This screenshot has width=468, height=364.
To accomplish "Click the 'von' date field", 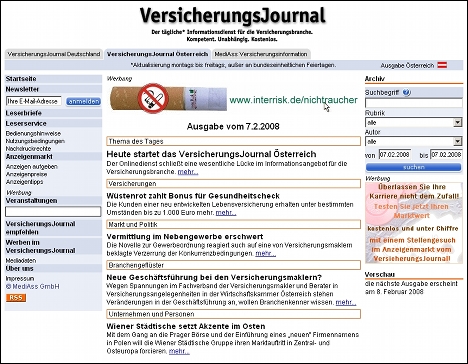I will 395,155.
